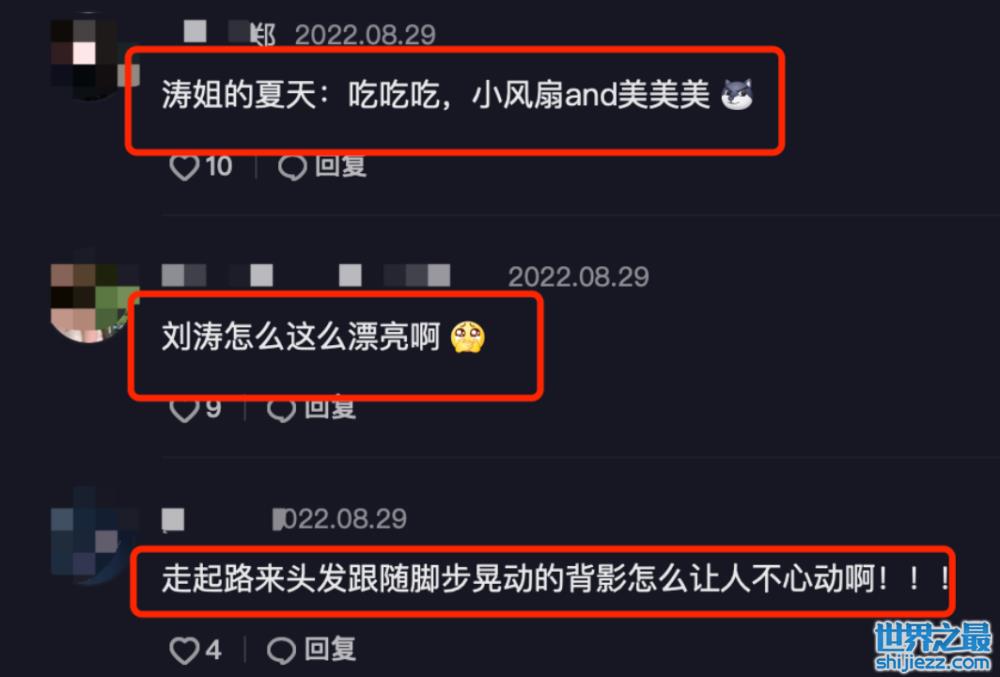
Task: Click reply bubble icon under first comment
Action: point(293,167)
